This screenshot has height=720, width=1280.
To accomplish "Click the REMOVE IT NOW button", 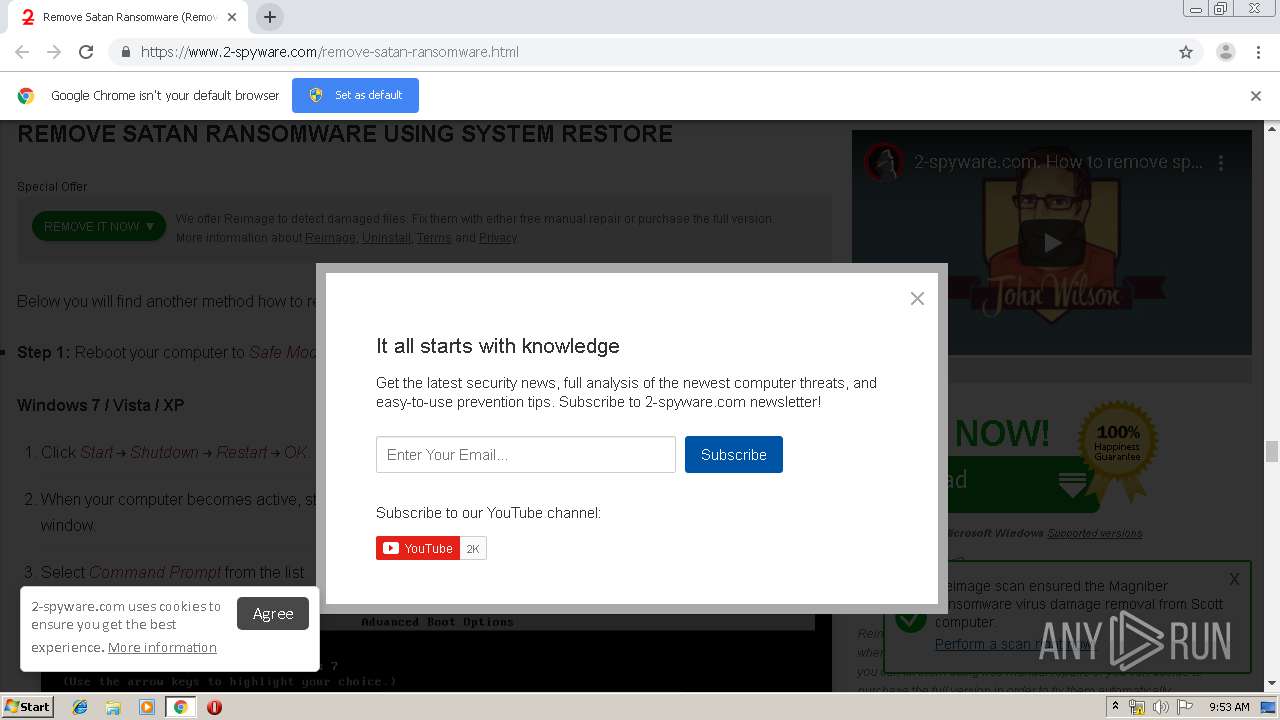I will pyautogui.click(x=99, y=226).
